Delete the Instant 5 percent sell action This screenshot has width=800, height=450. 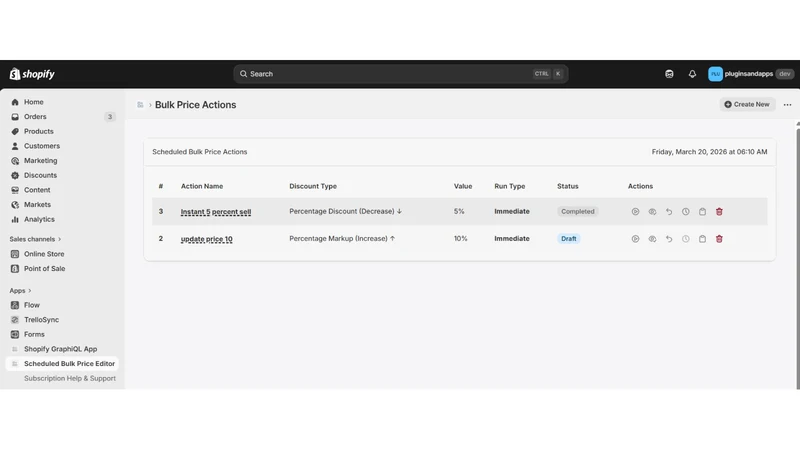(x=719, y=212)
